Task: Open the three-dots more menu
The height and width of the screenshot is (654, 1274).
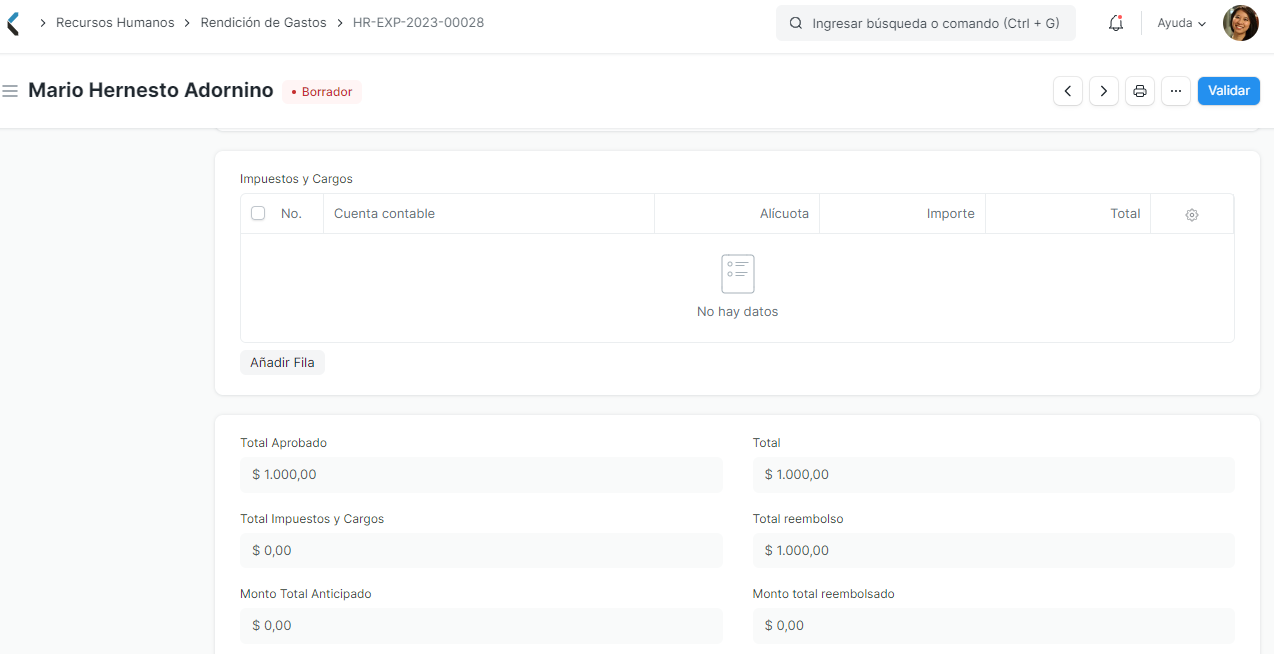Action: pyautogui.click(x=1176, y=91)
